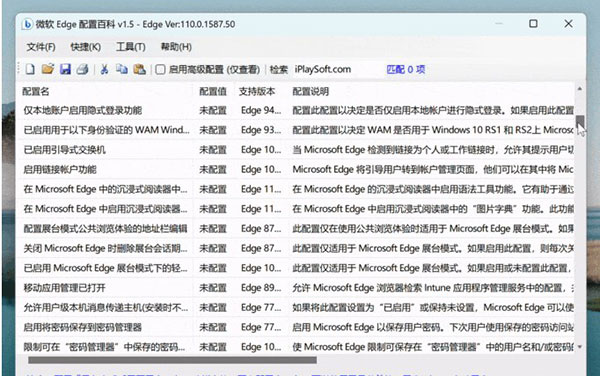Select row 启用链接帐户功能
Viewport: 600px width, 376px height.
click(295, 169)
